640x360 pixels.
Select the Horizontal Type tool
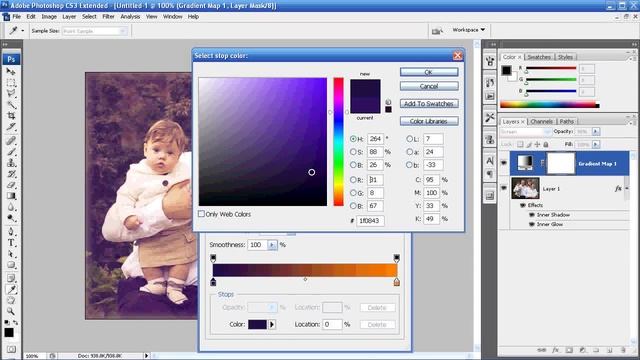11,243
